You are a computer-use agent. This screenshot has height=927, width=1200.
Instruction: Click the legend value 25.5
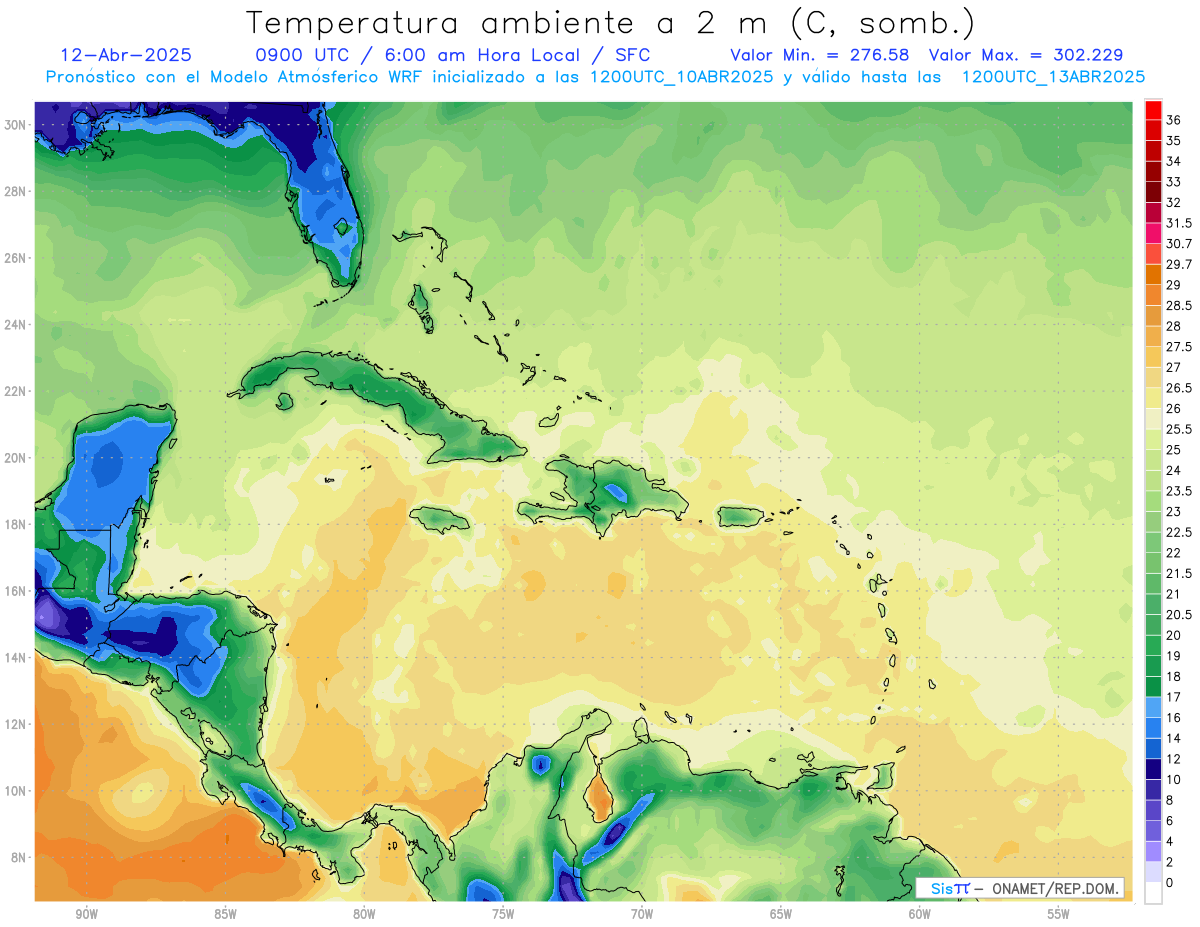(1179, 429)
